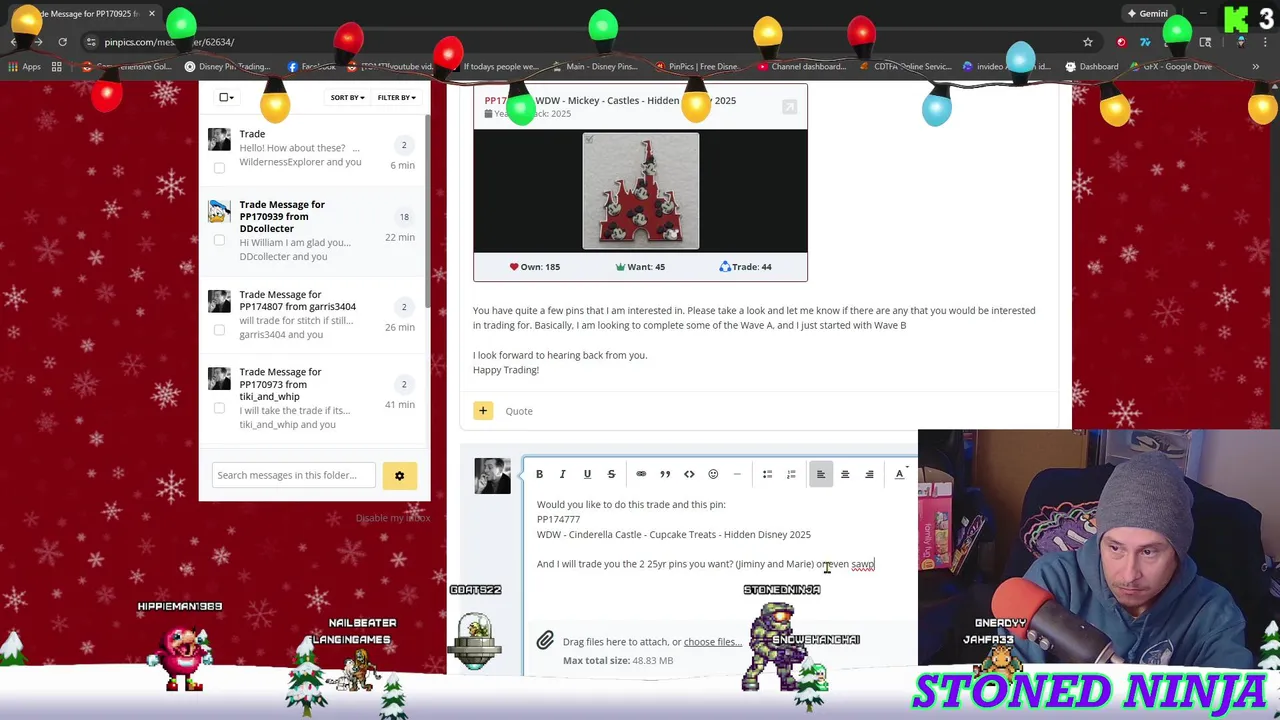
Task: Open Trade Message for PP170939 from DDcollecter
Action: [282, 217]
